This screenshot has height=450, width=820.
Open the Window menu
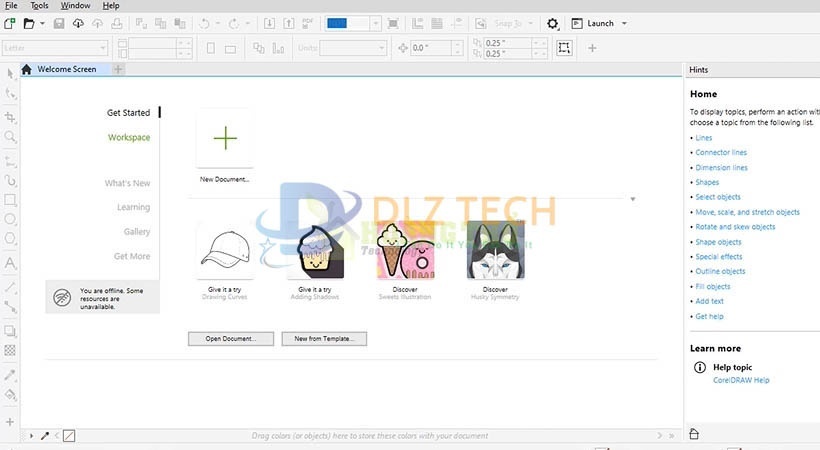(x=75, y=6)
